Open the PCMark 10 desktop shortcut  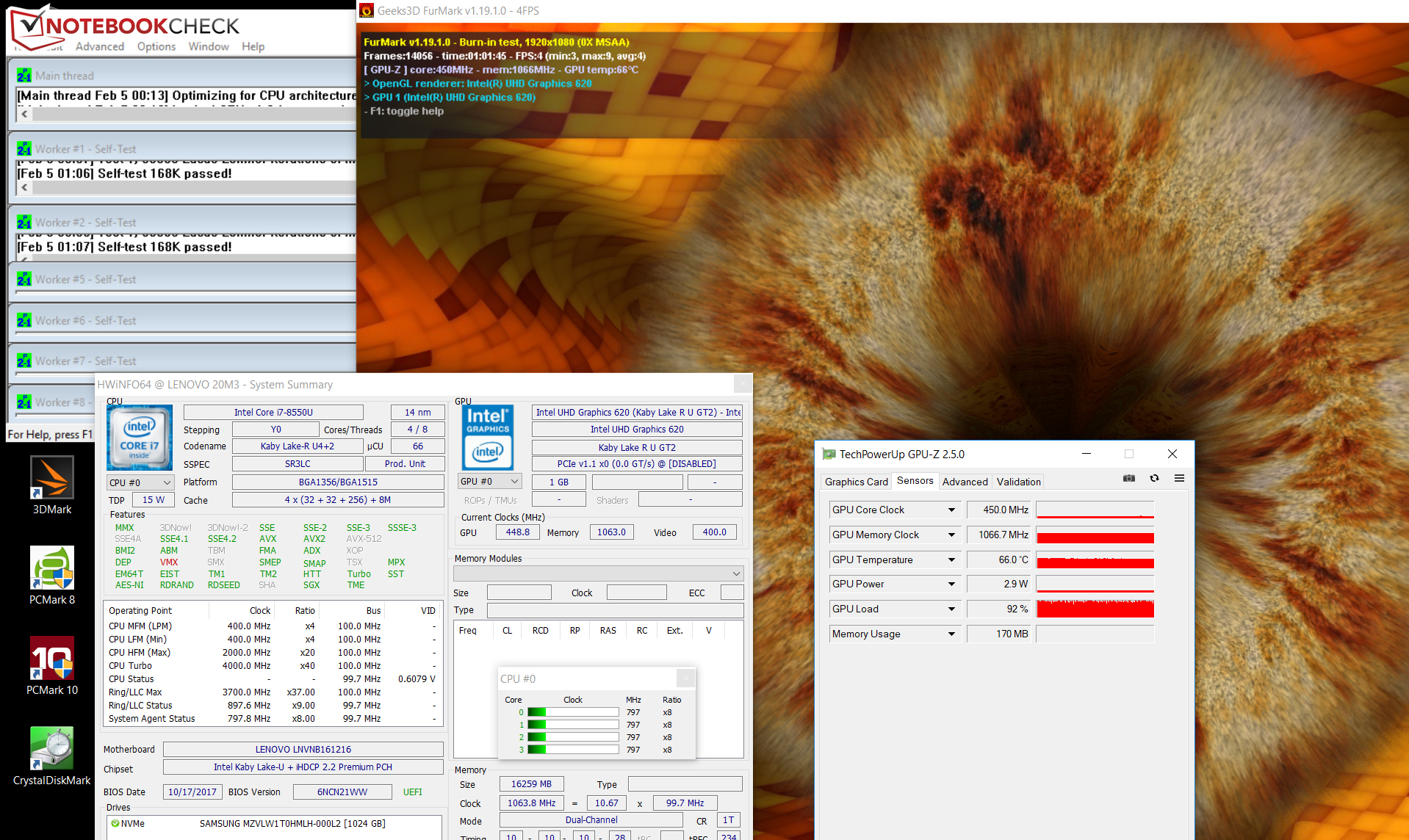point(52,666)
